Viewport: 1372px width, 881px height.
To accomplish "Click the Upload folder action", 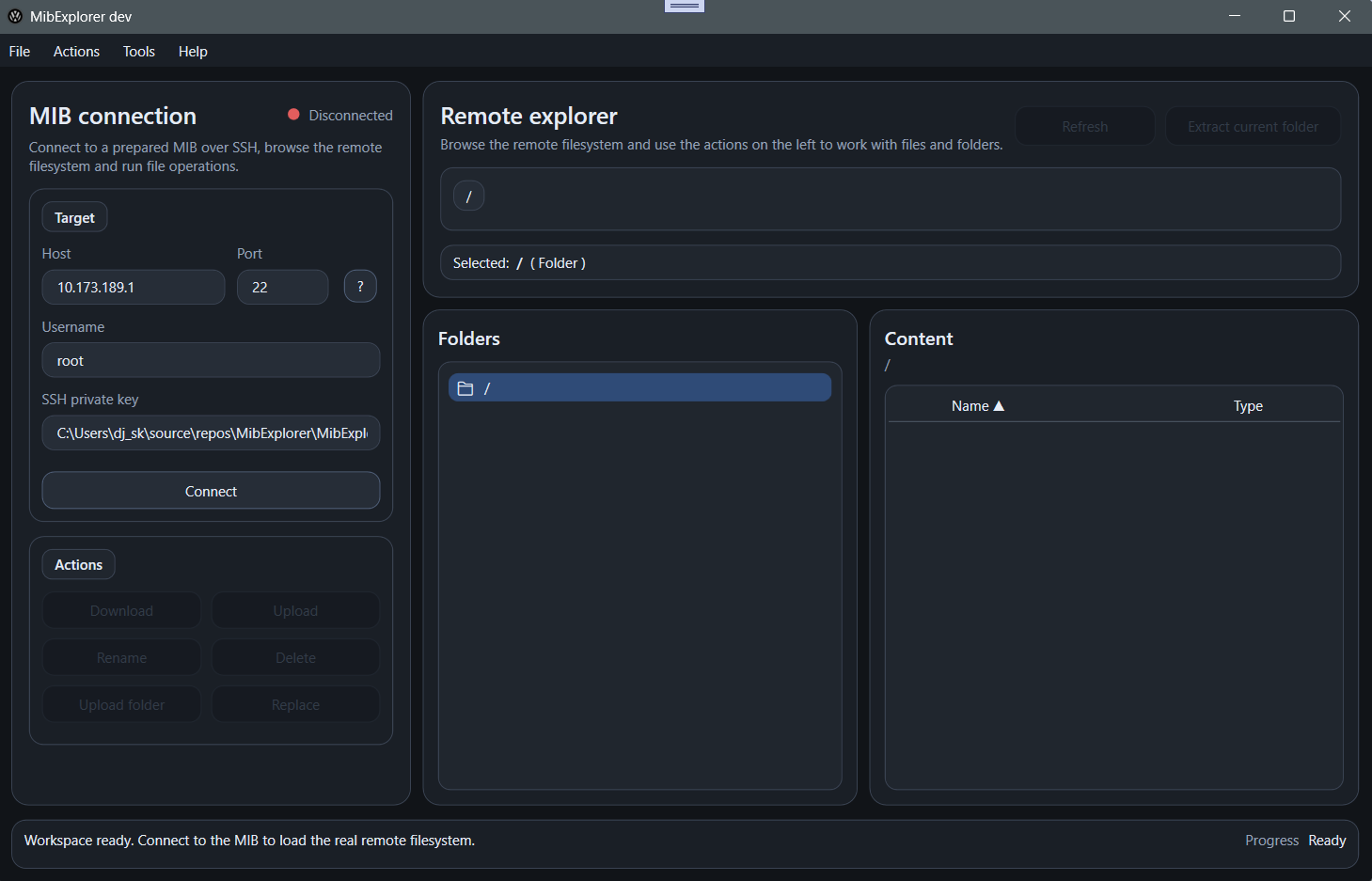I will pos(120,703).
